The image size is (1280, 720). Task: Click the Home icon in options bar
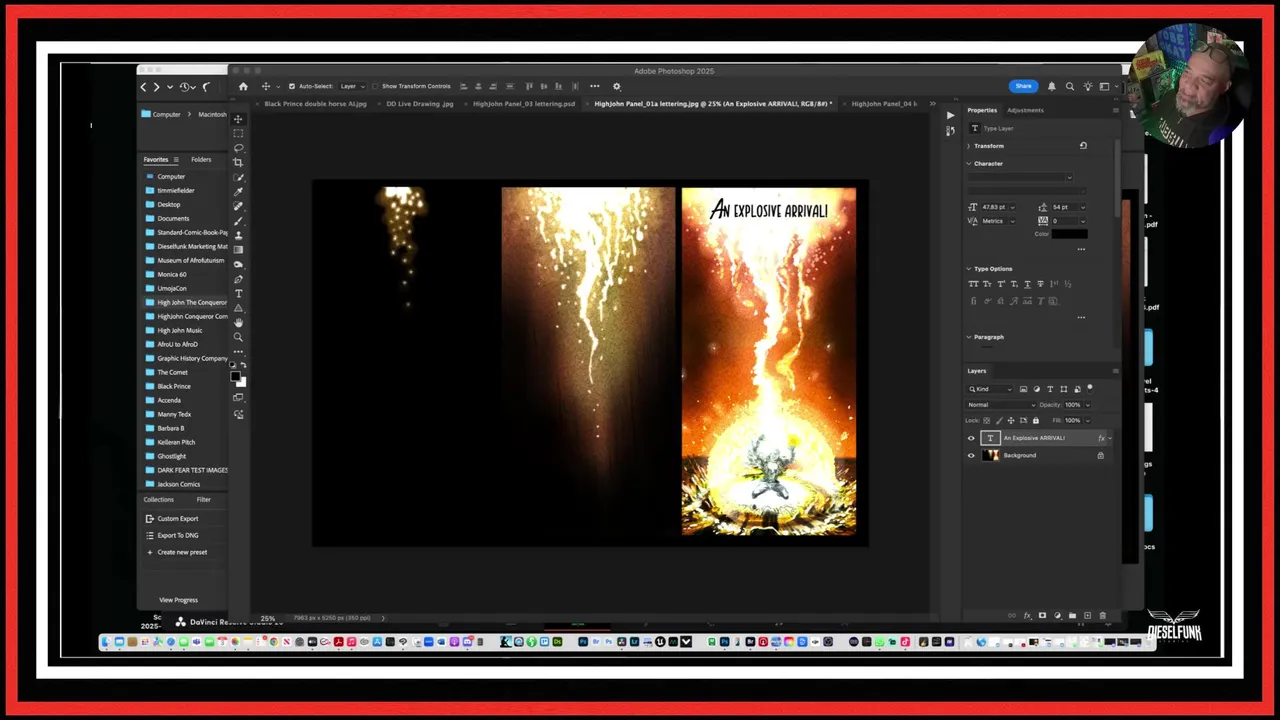pyautogui.click(x=243, y=86)
